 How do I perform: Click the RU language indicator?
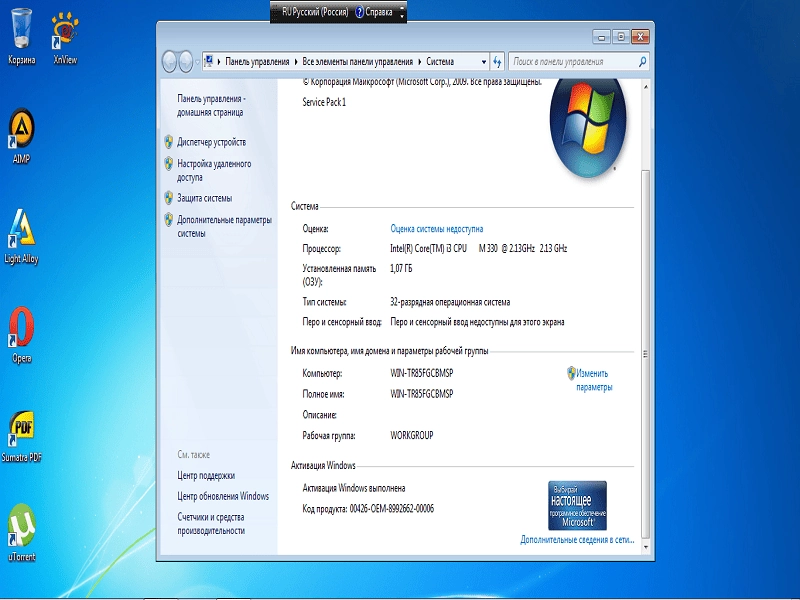click(287, 12)
